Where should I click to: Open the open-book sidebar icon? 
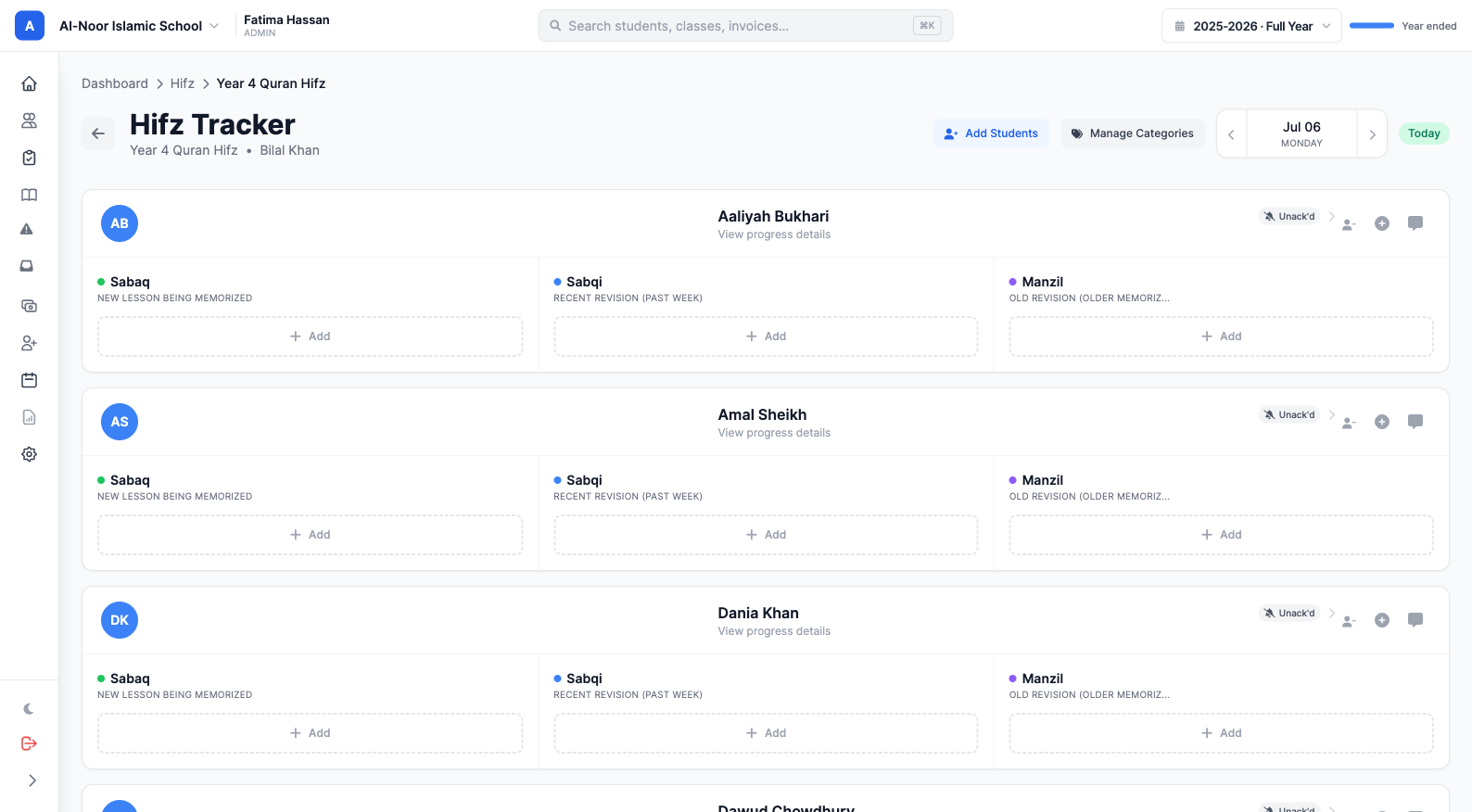[29, 195]
